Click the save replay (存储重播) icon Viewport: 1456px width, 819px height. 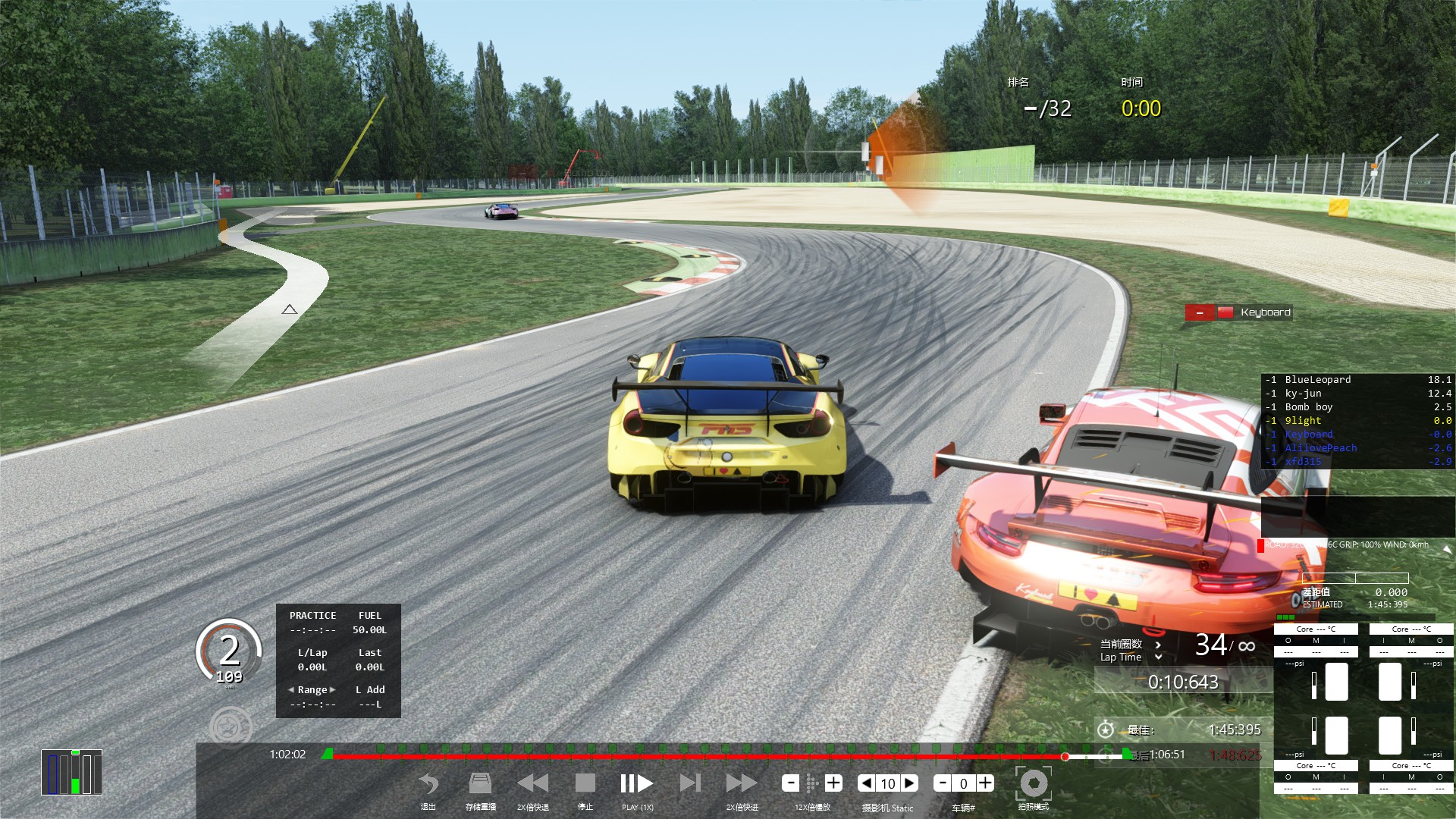point(480,783)
